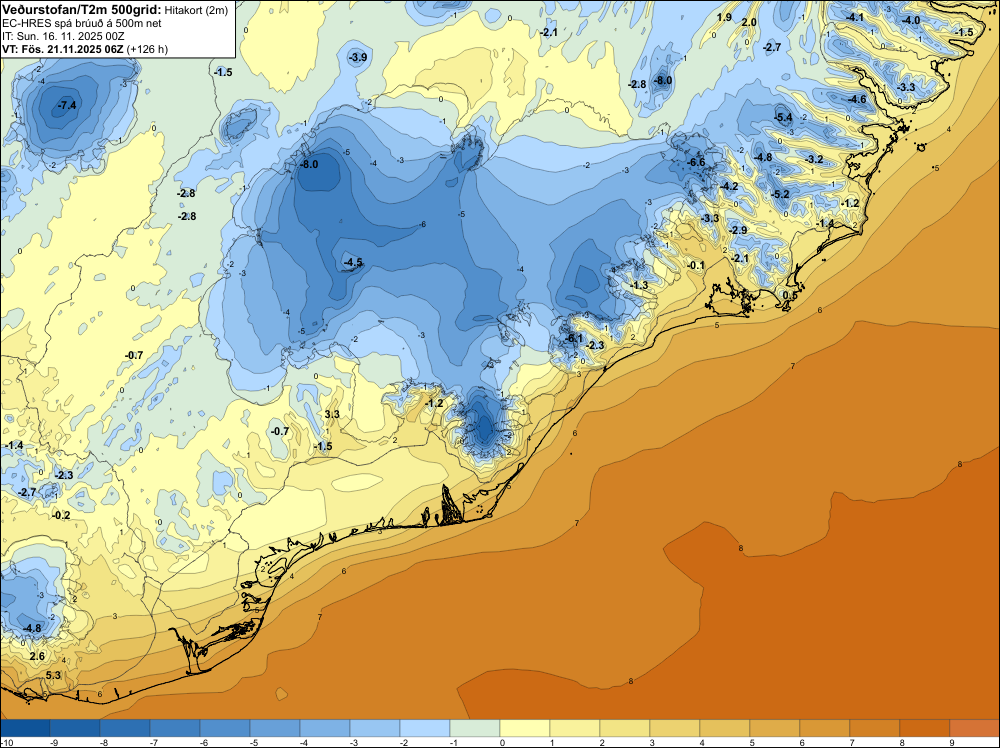The height and width of the screenshot is (748, 1000).
Task: Click the -1.3 temperature value
Action: click(x=639, y=285)
